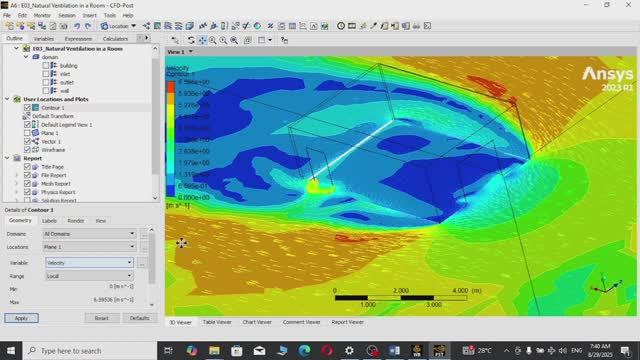Click the selection mode arrow in viewer toolbar
640x360 pixels.
click(175, 40)
